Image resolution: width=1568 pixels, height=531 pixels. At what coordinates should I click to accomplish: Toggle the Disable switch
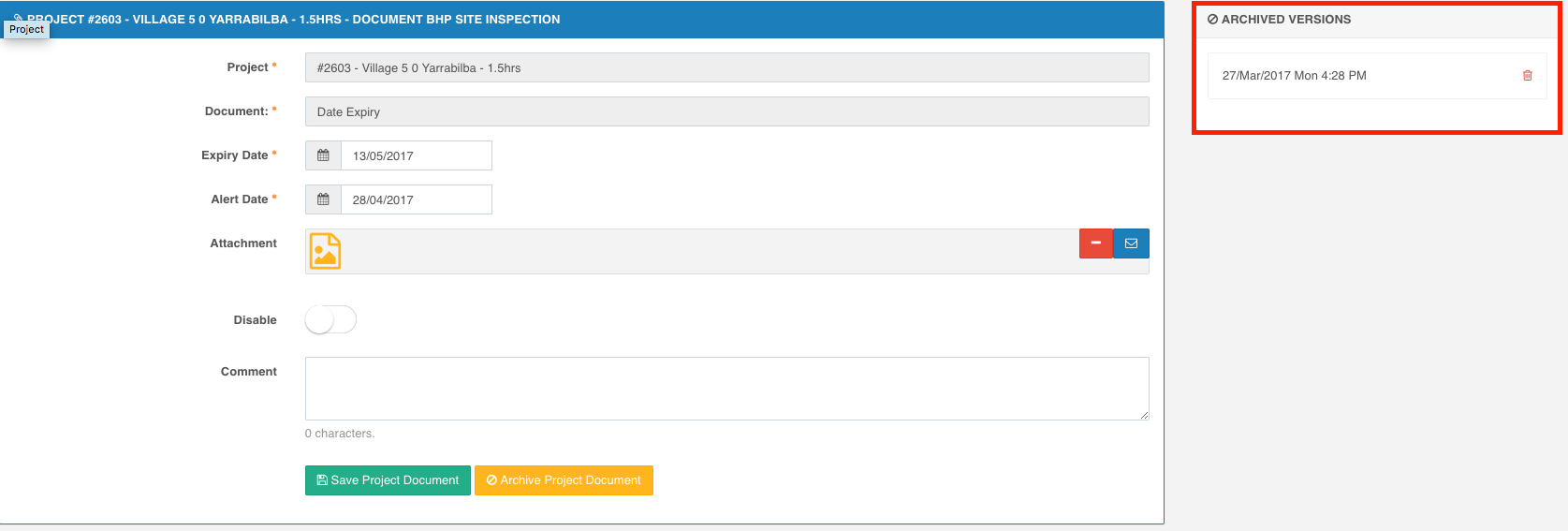330,320
